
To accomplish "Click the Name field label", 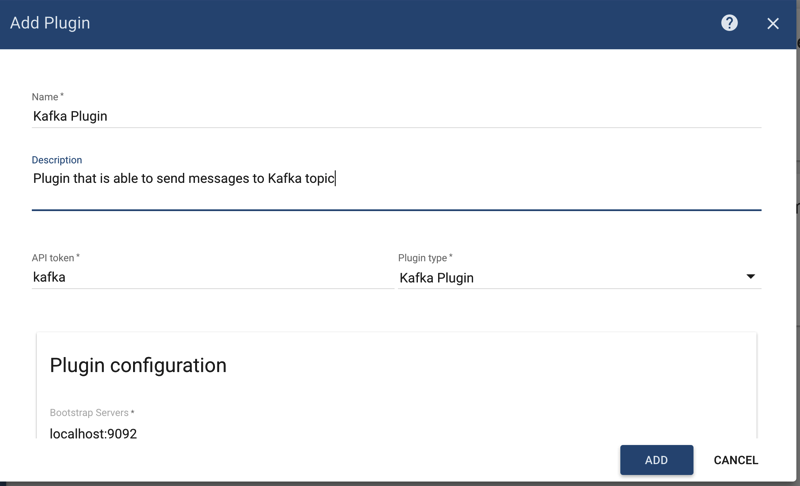I will click(46, 97).
